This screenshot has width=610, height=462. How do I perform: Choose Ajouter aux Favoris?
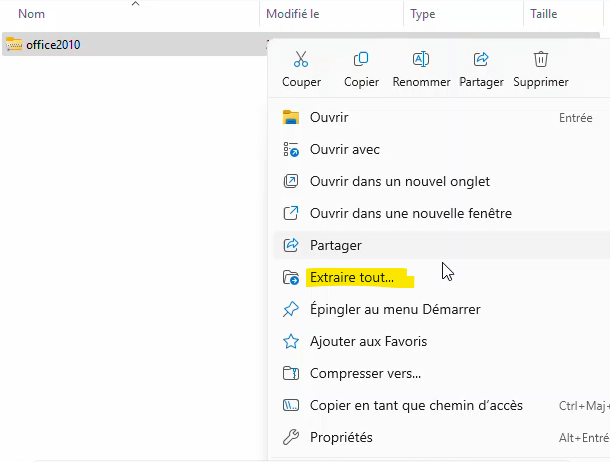(442, 341)
